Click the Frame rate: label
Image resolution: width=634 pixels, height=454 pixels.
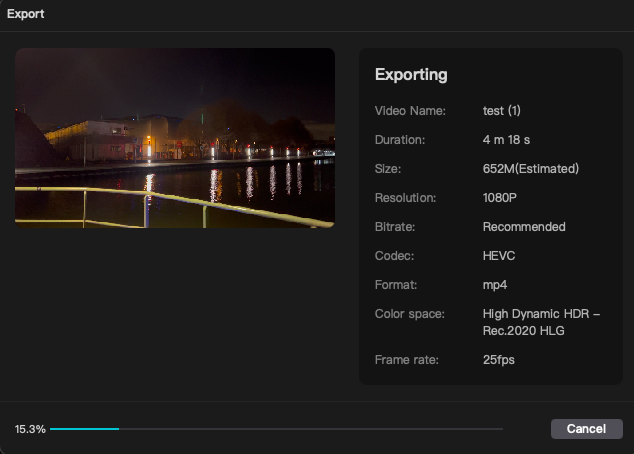tap(407, 360)
